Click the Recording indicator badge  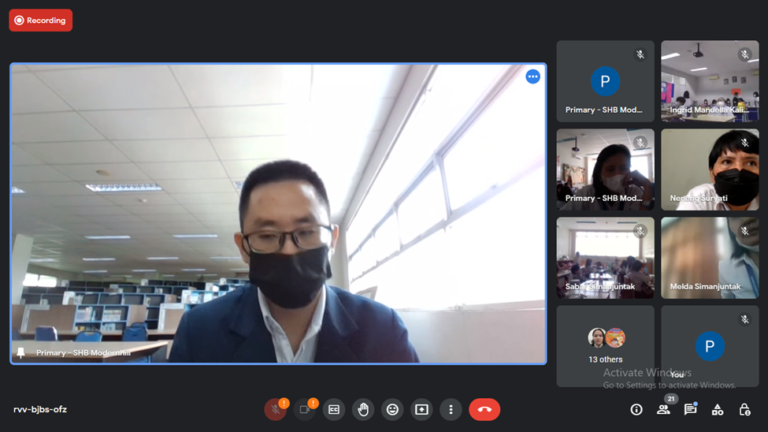point(41,20)
